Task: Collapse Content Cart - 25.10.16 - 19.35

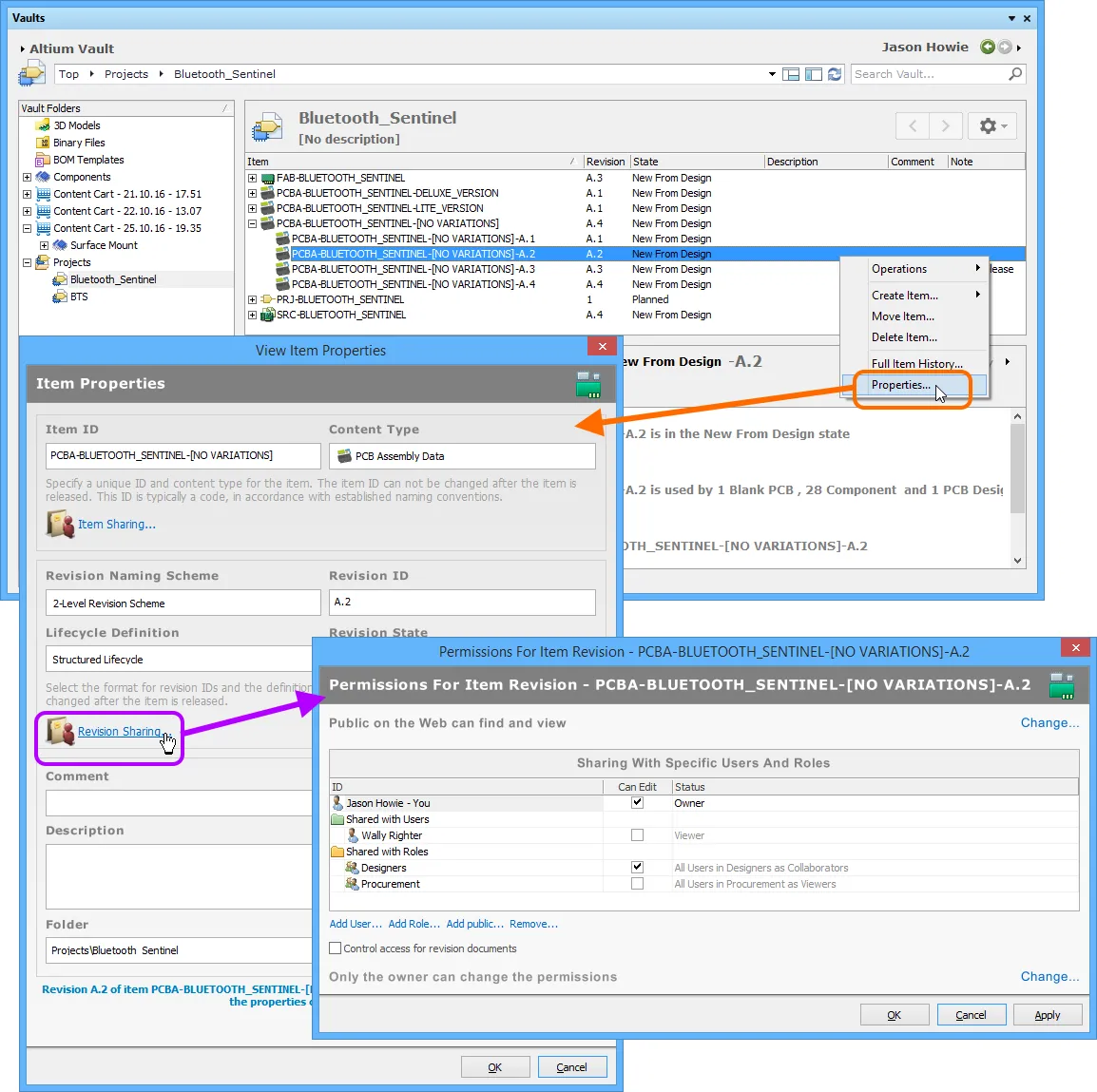Action: tap(27, 228)
